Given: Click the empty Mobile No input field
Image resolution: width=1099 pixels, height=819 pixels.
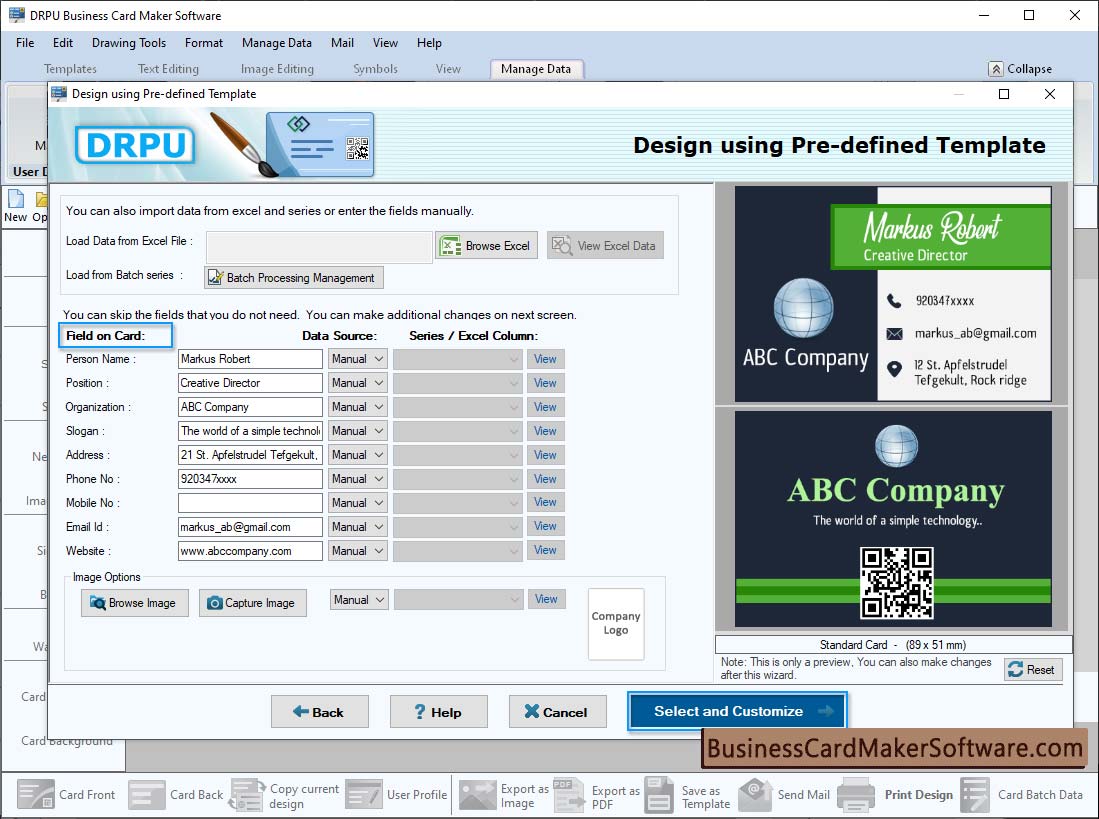Looking at the screenshot, I should point(250,503).
